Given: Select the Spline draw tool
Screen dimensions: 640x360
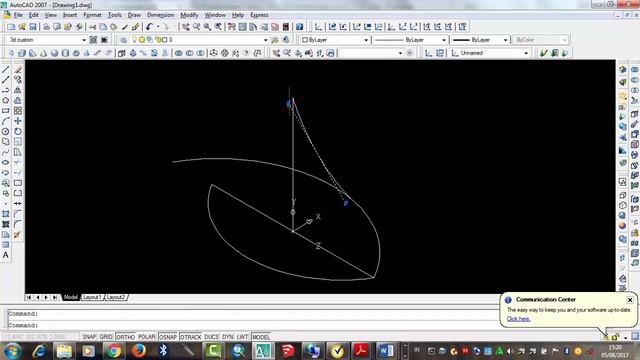Looking at the screenshot, I should (6, 152).
